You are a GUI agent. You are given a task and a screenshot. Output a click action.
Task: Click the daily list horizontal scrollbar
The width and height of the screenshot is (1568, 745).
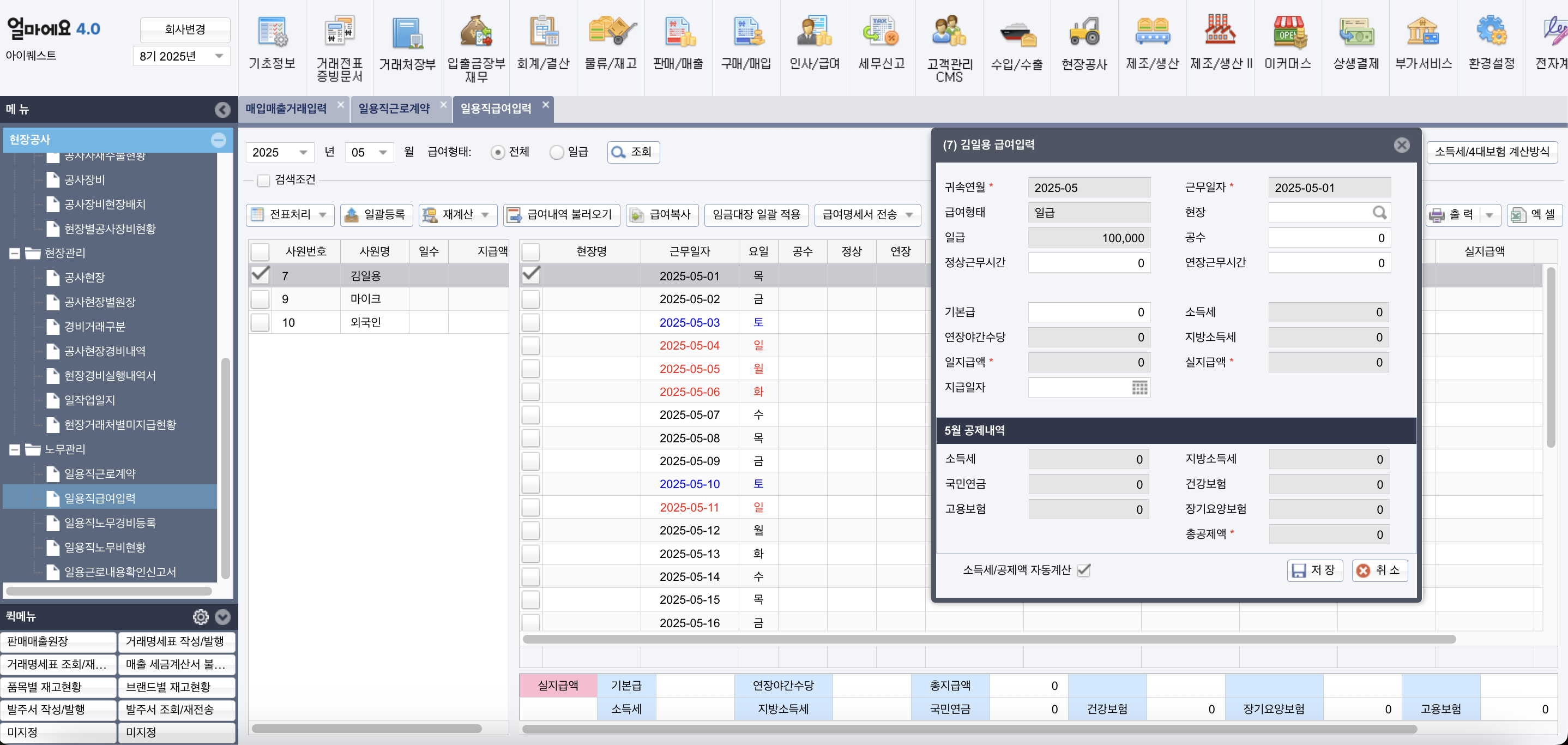click(988, 639)
